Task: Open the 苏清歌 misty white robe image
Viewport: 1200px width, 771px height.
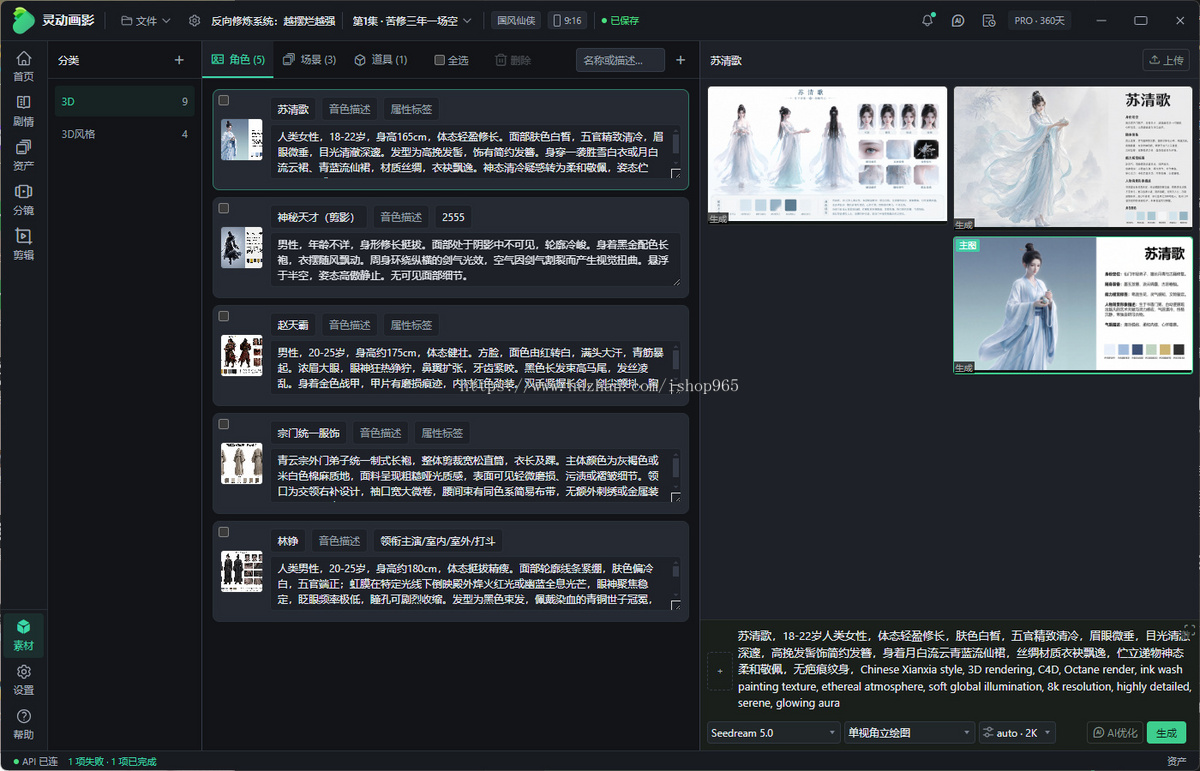Action: click(x=1073, y=159)
